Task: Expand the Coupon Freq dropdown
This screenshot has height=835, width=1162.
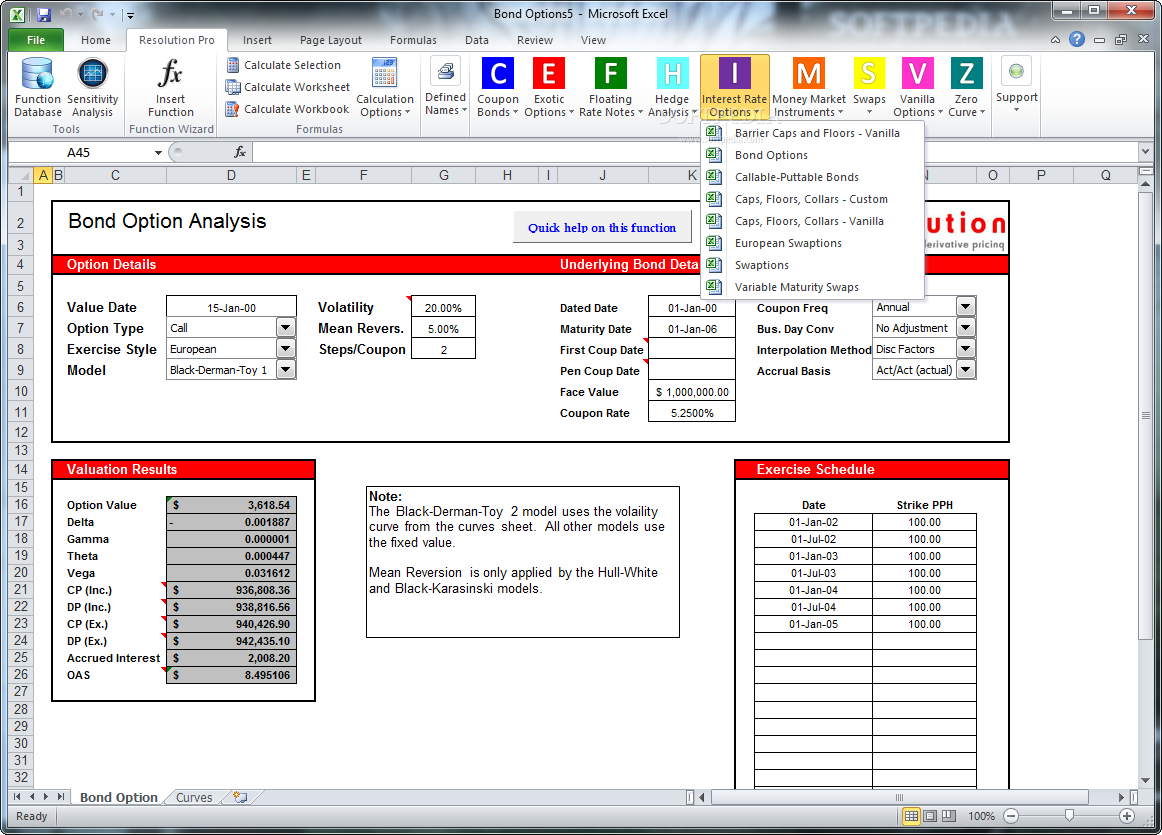Action: pyautogui.click(x=965, y=306)
